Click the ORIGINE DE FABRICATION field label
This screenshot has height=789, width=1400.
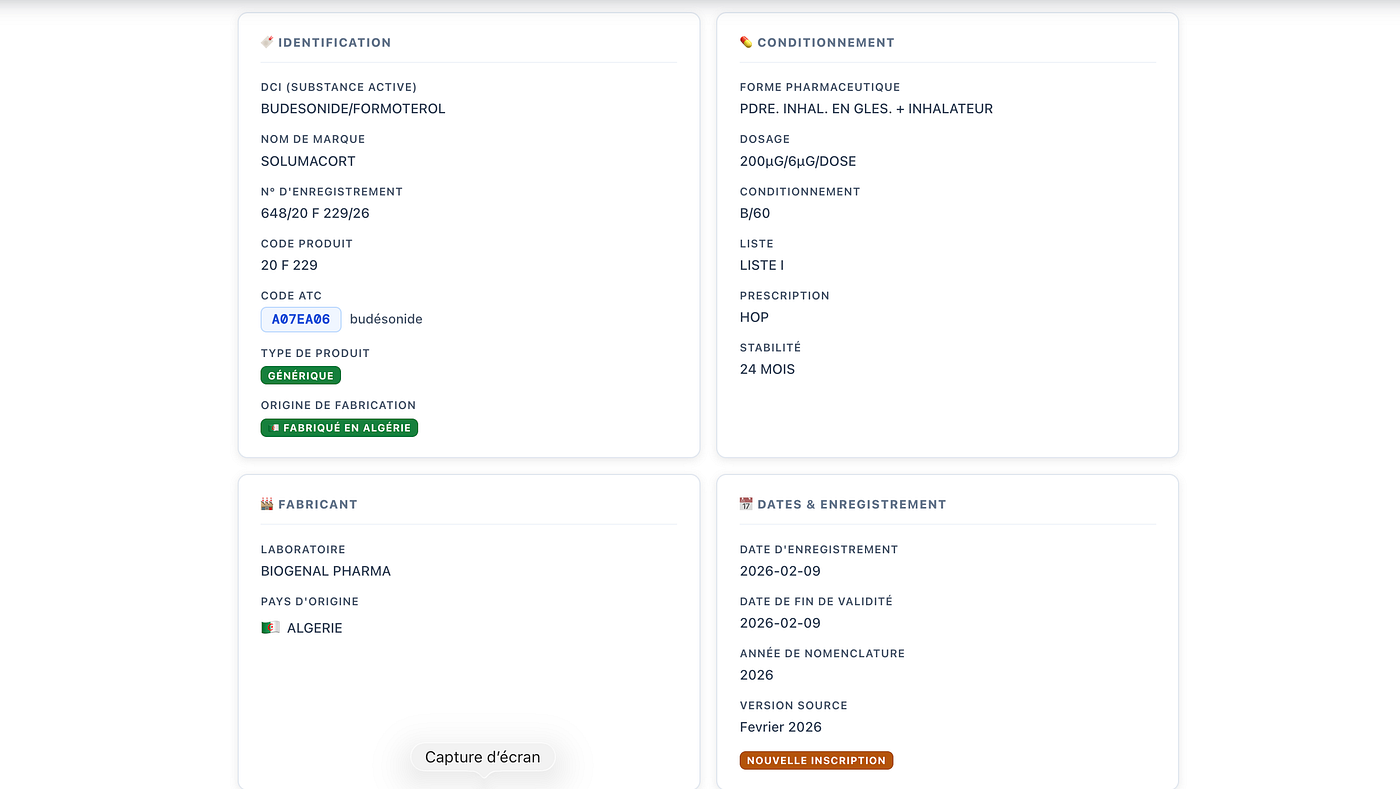coord(338,405)
